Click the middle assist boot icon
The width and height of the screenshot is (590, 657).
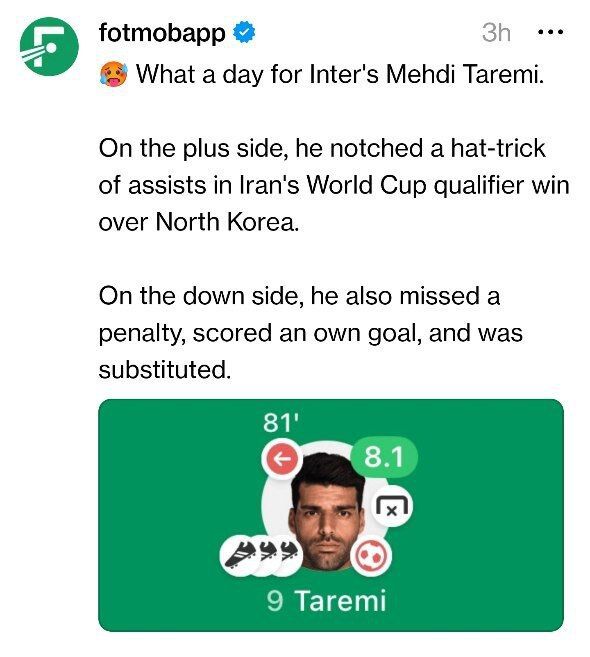(268, 551)
